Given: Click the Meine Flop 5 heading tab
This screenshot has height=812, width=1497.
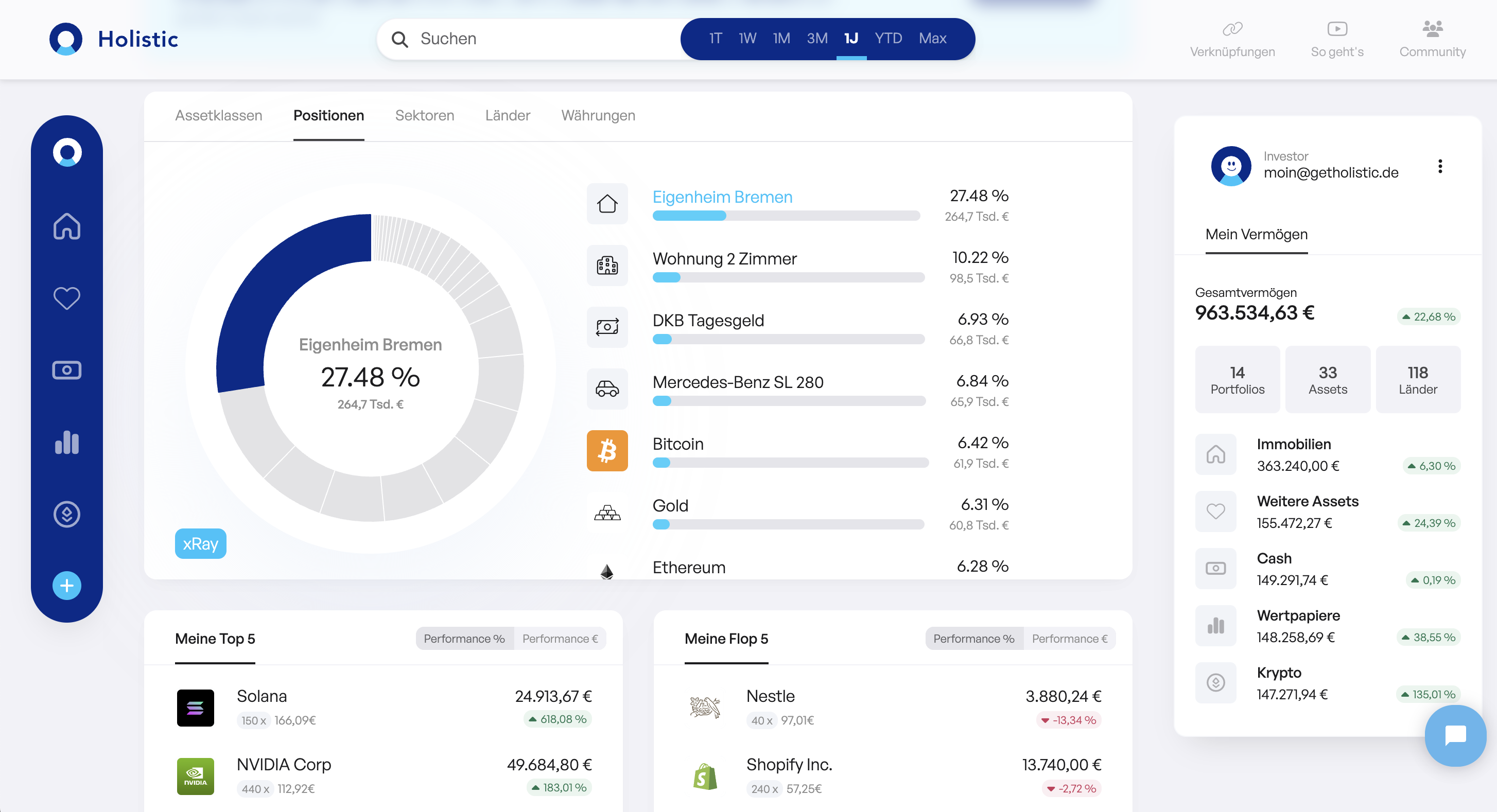Looking at the screenshot, I should pos(726,639).
